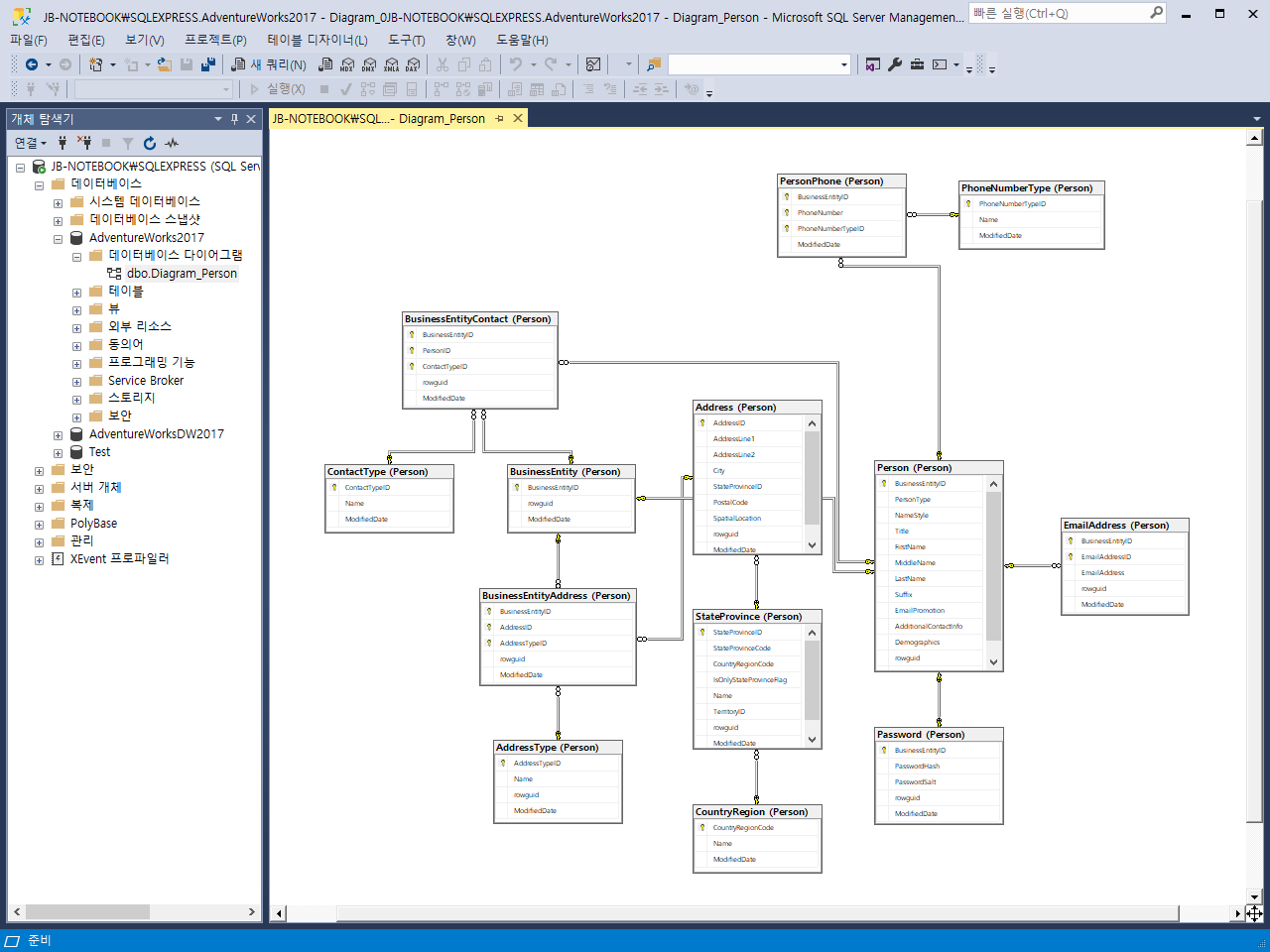Click the Object Explorer horizontal scrollbar thumb
This screenshot has width=1270, height=952.
click(87, 911)
